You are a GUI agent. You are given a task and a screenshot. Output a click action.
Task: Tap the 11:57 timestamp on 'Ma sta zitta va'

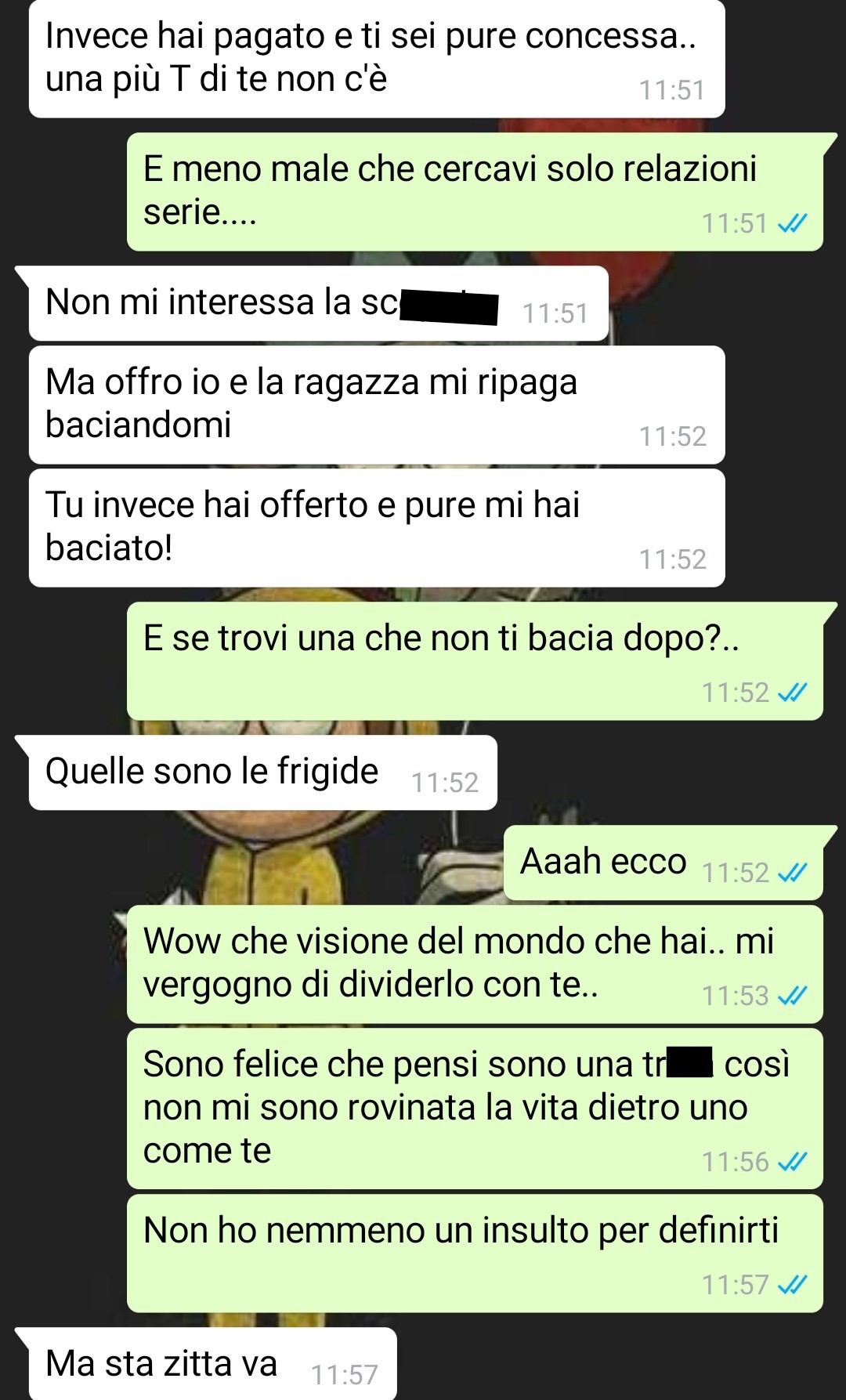pos(345,1375)
